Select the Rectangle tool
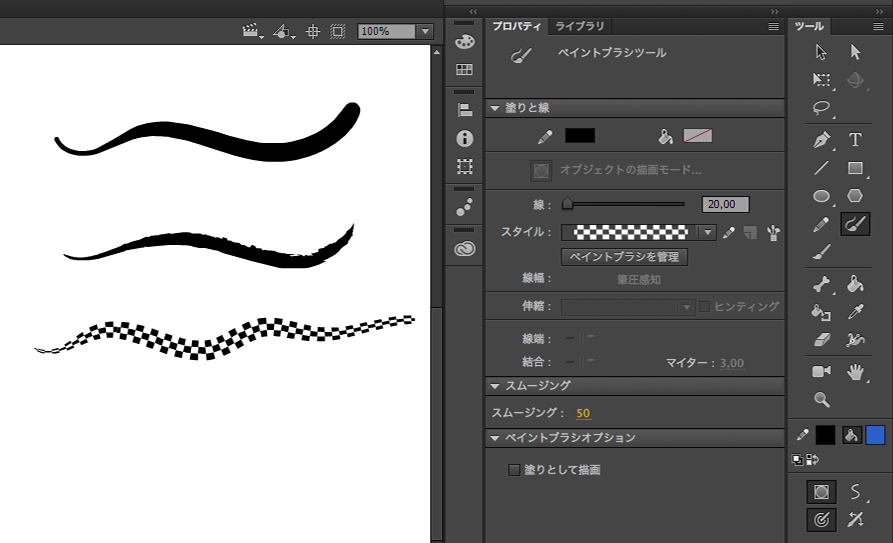 coord(855,168)
